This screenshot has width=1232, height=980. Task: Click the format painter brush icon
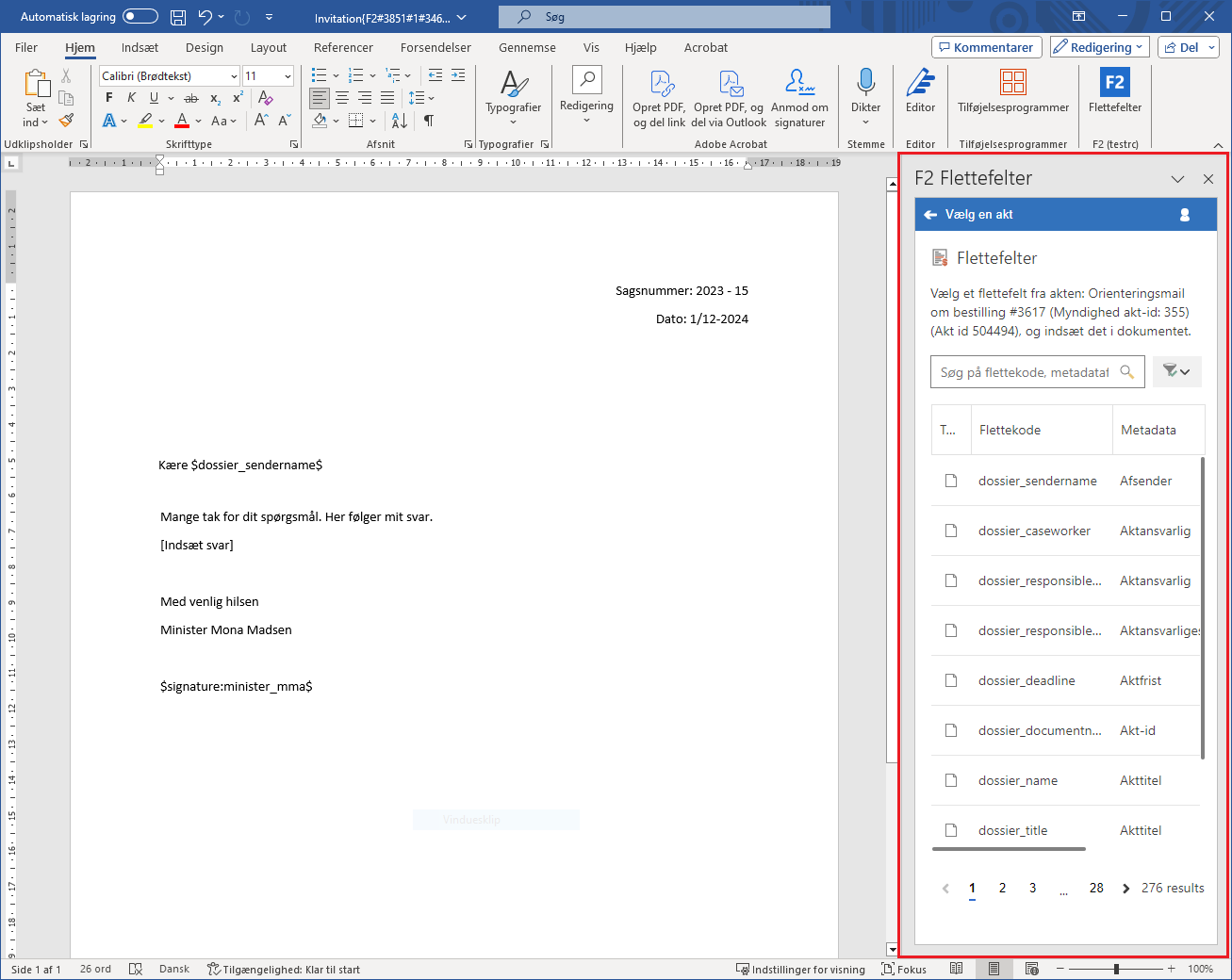point(66,121)
